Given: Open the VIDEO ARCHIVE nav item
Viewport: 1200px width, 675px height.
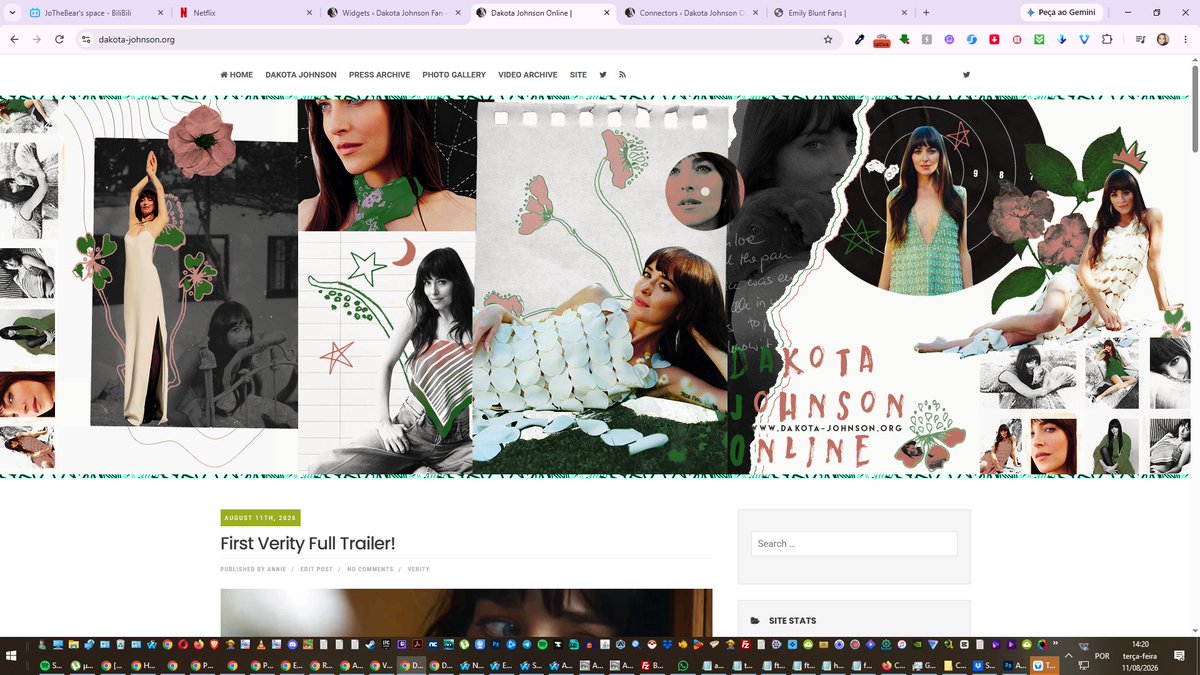Looking at the screenshot, I should pos(528,75).
